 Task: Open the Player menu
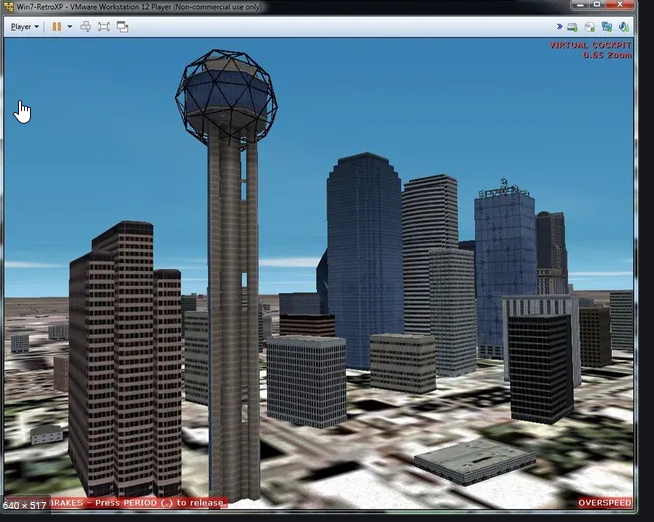point(24,26)
